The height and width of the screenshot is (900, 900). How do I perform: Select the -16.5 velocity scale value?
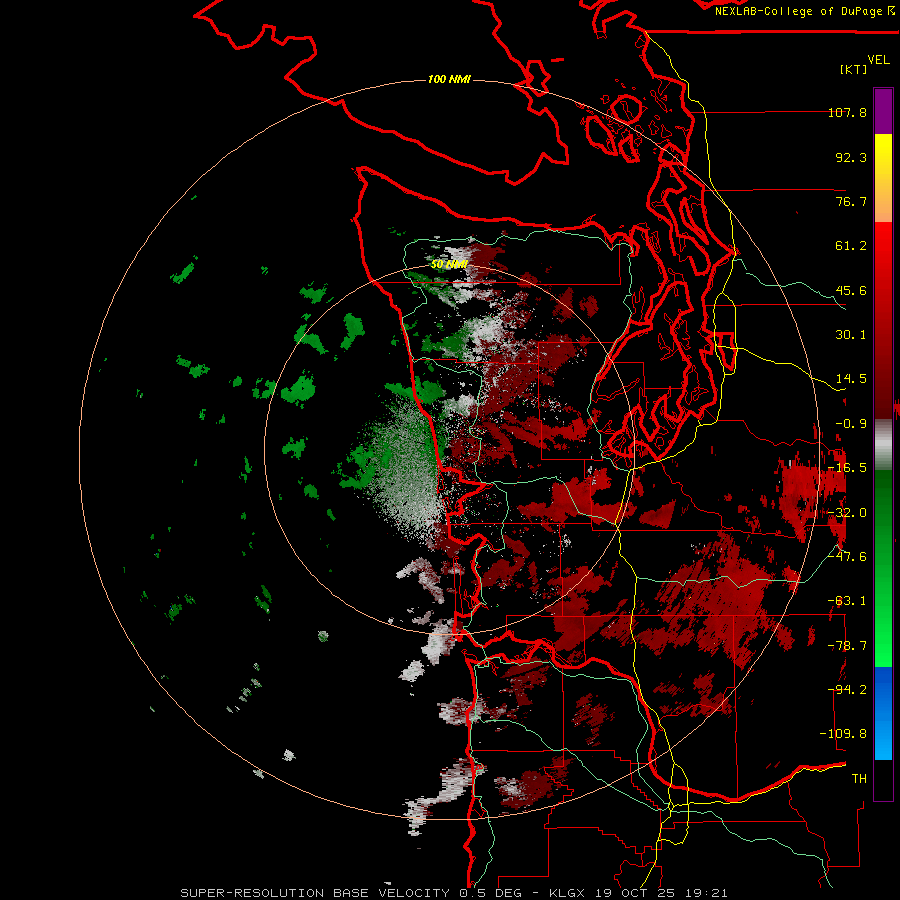point(847,468)
